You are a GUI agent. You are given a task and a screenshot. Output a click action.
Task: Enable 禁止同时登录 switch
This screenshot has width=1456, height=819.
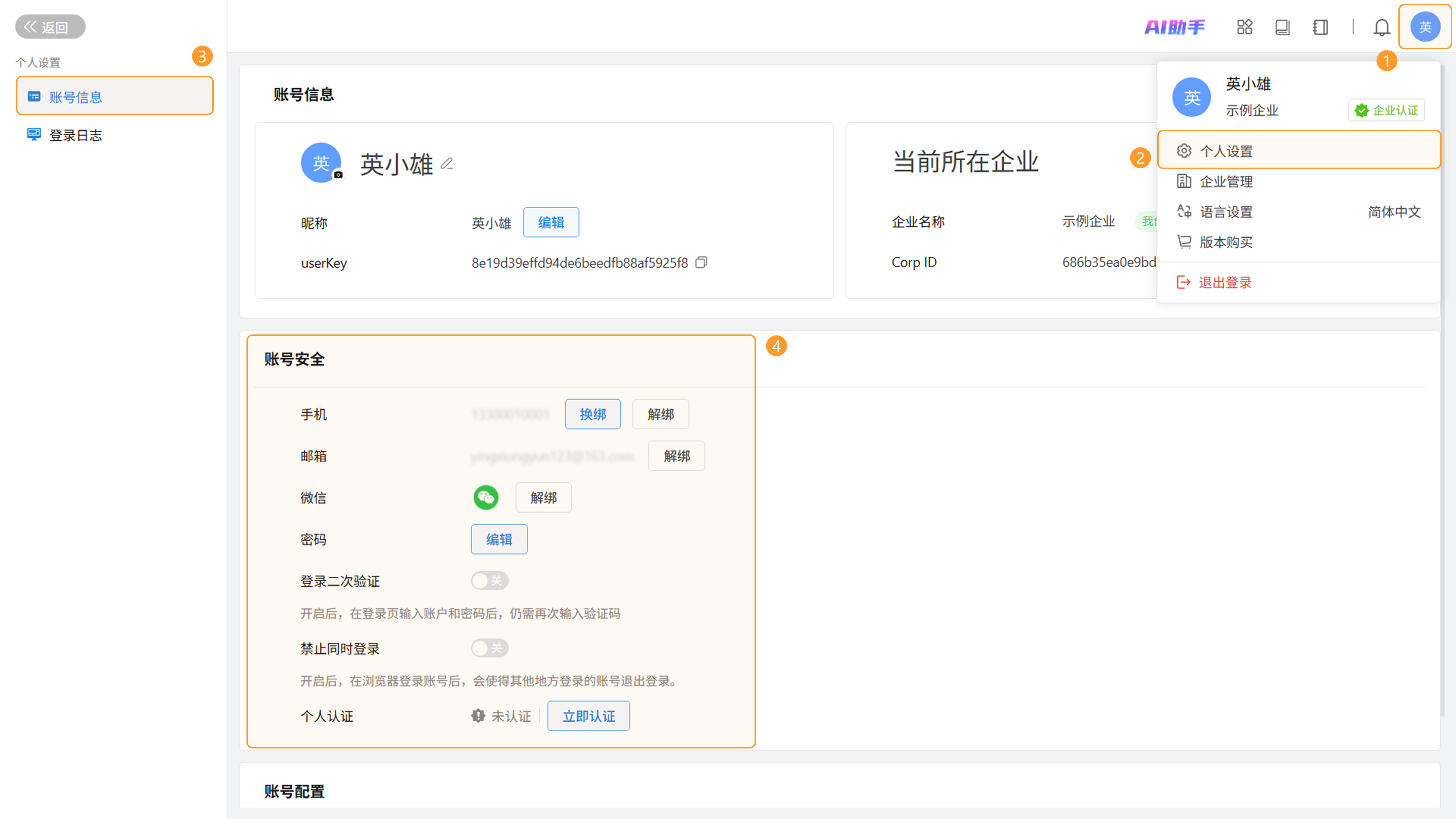point(490,648)
